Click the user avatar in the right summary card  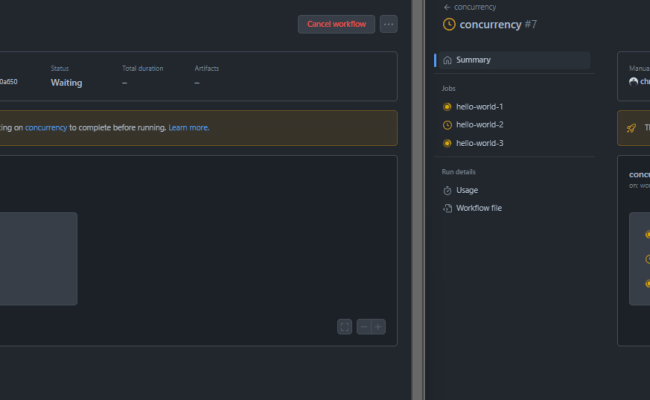click(x=633, y=82)
